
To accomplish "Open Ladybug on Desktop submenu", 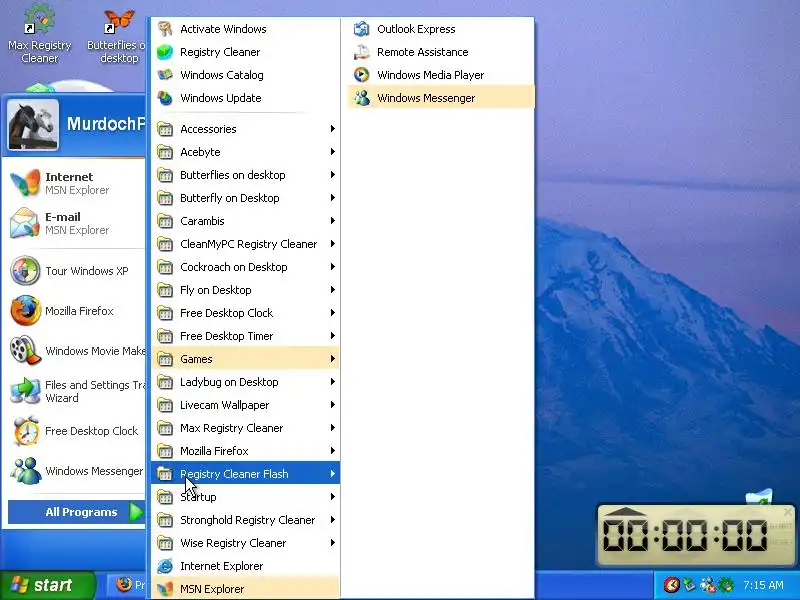I will (x=245, y=382).
